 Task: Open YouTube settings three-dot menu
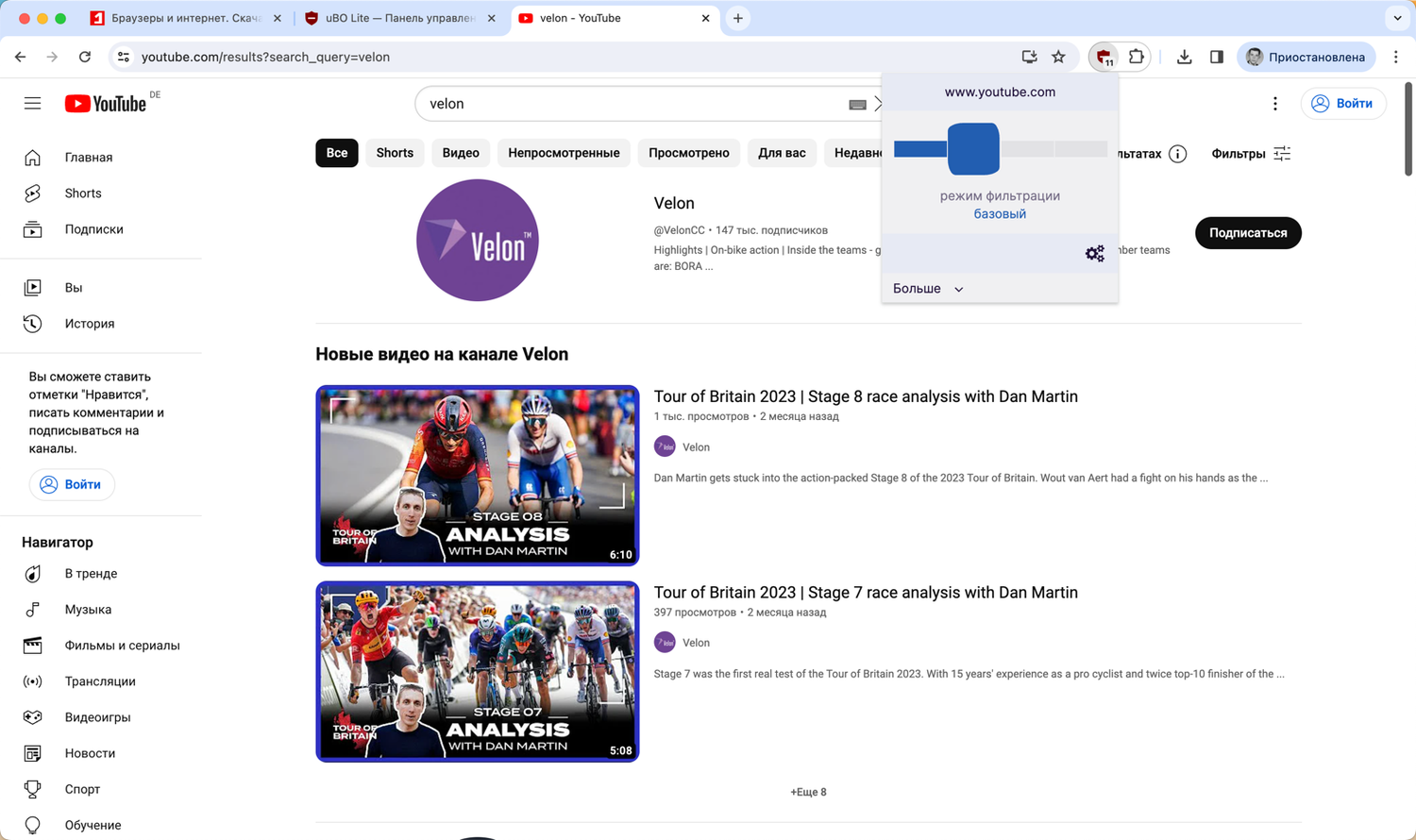tap(1274, 104)
